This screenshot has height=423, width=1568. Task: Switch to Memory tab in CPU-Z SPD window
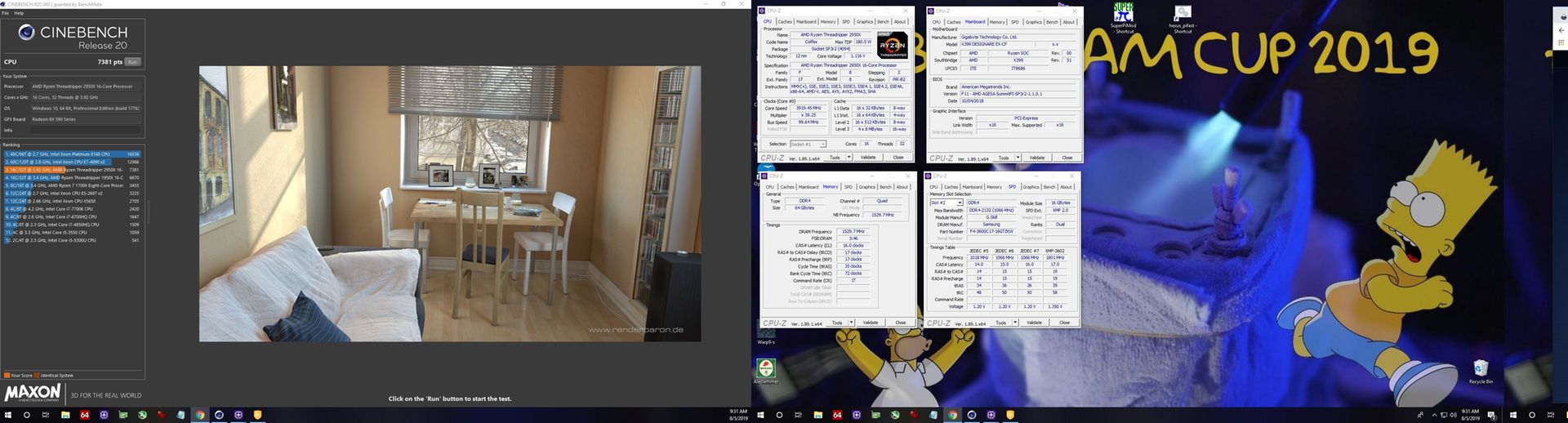click(994, 187)
